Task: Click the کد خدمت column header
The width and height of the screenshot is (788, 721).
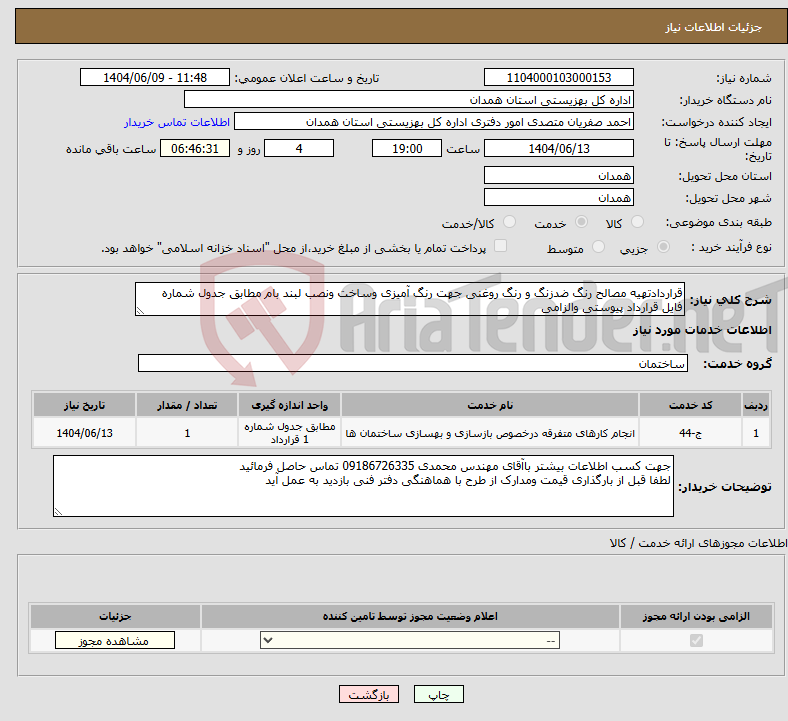Action: (x=691, y=405)
